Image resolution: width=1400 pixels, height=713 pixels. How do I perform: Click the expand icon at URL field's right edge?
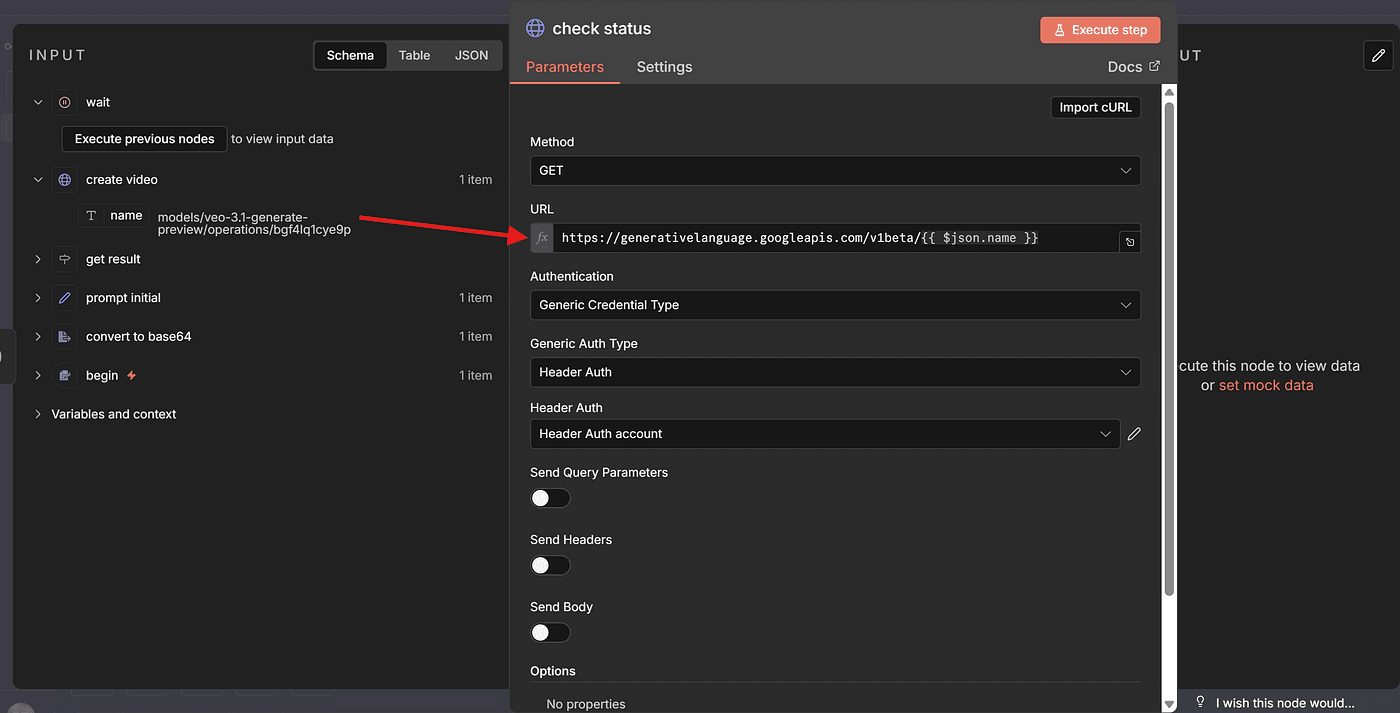click(1129, 242)
